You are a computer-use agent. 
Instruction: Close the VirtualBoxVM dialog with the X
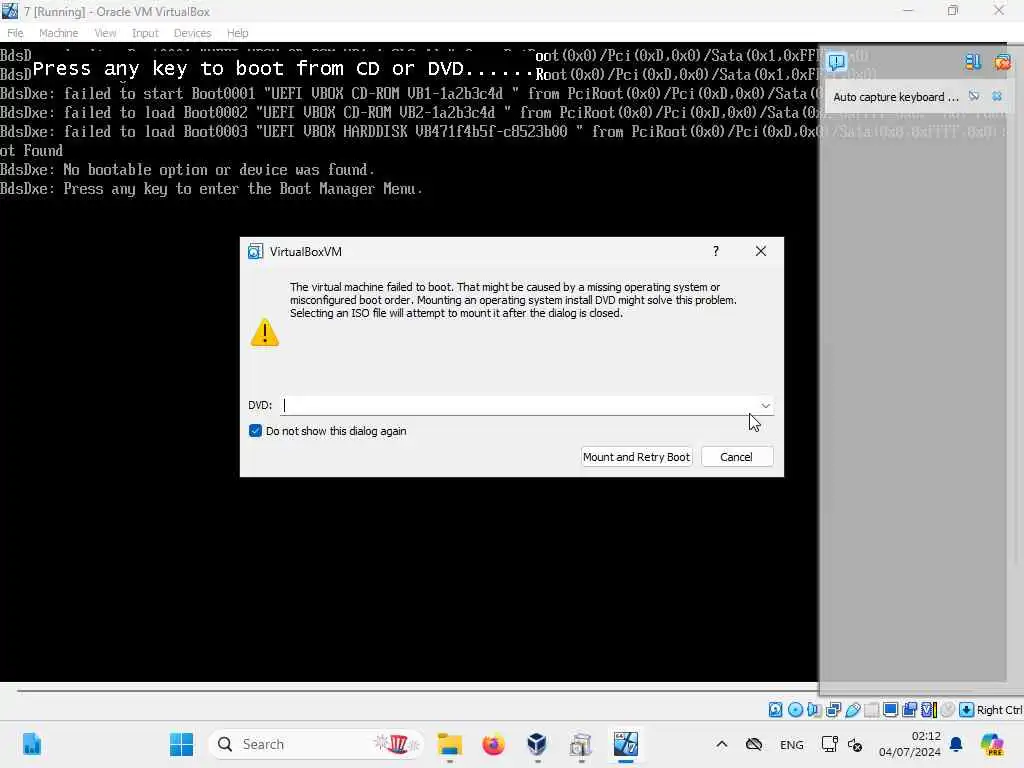(761, 251)
